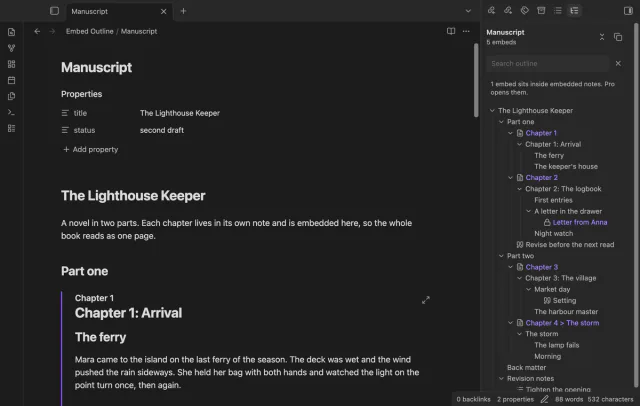
Task: Jump to The harbour master heading
Action: tap(566, 312)
